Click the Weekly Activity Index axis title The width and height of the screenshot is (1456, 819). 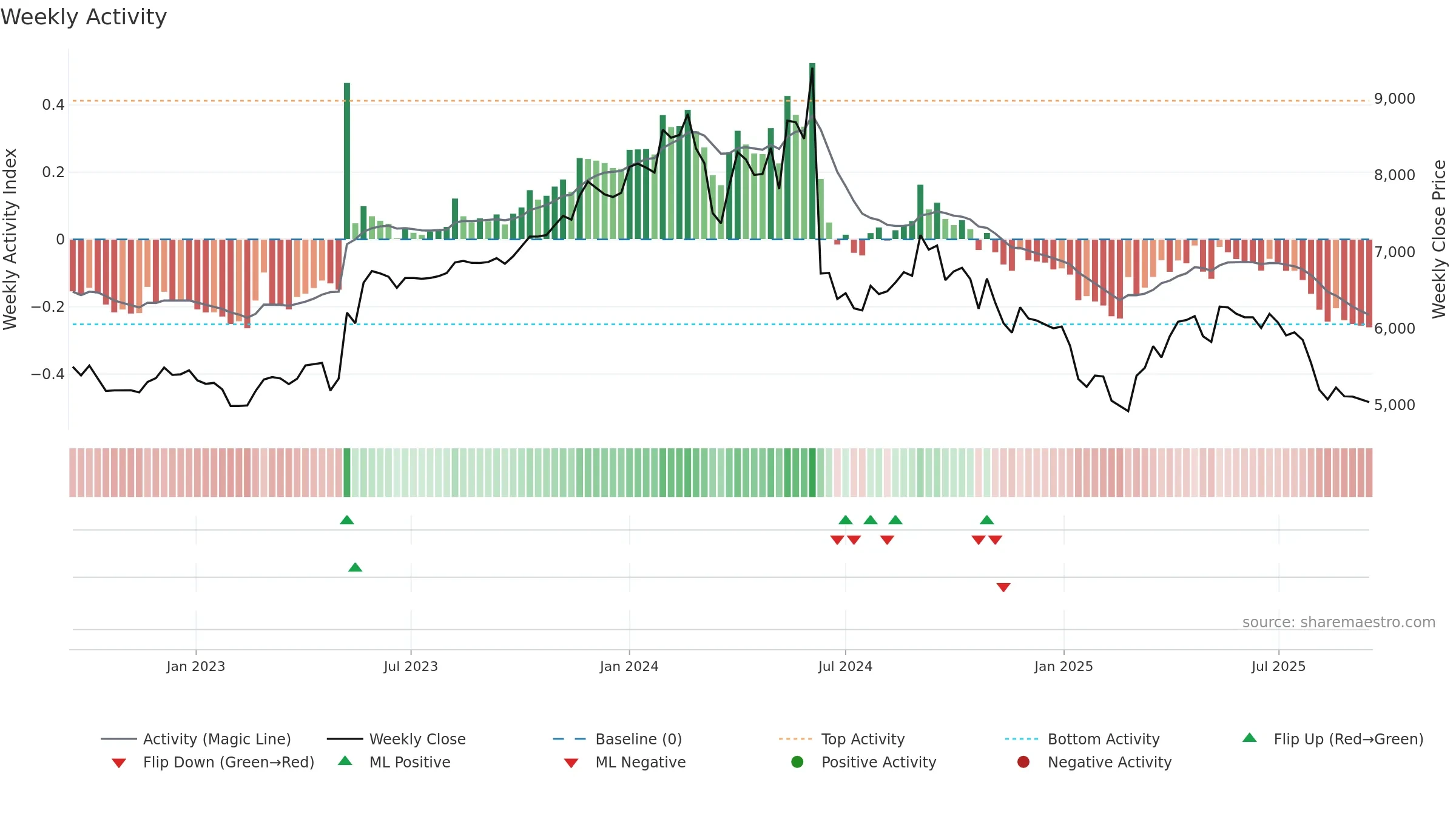10,239
